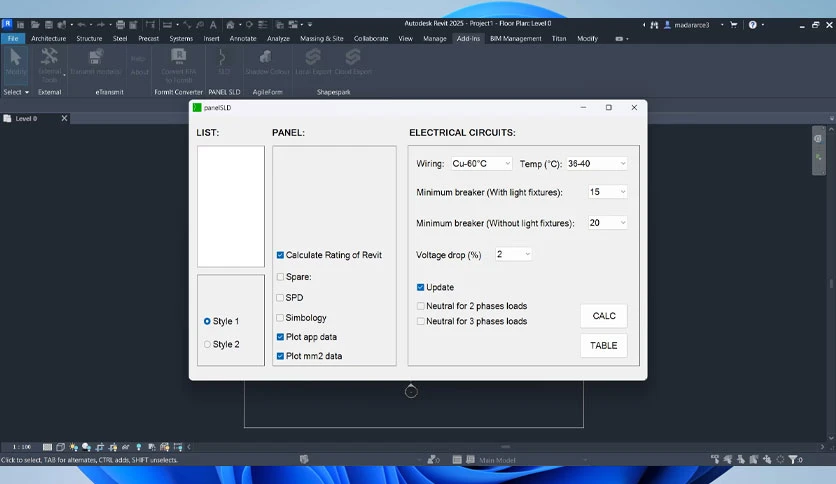
Task: Launch Convert RFA to FormIt tool
Action: (178, 65)
